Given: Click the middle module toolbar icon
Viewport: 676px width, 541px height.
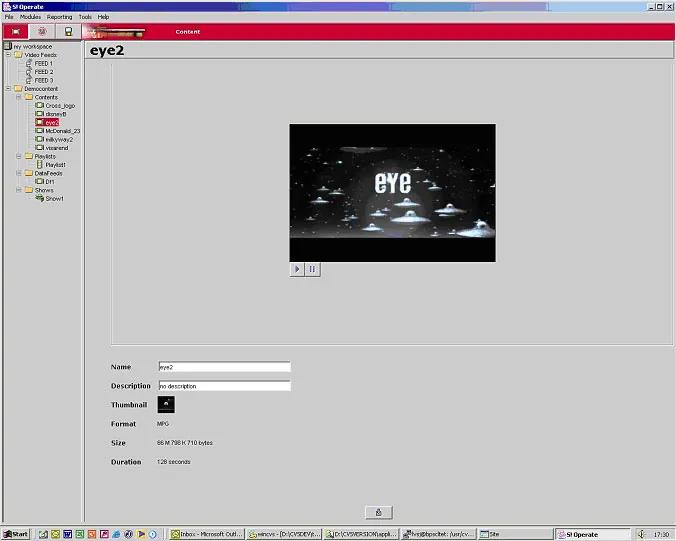Looking at the screenshot, I should point(41,31).
